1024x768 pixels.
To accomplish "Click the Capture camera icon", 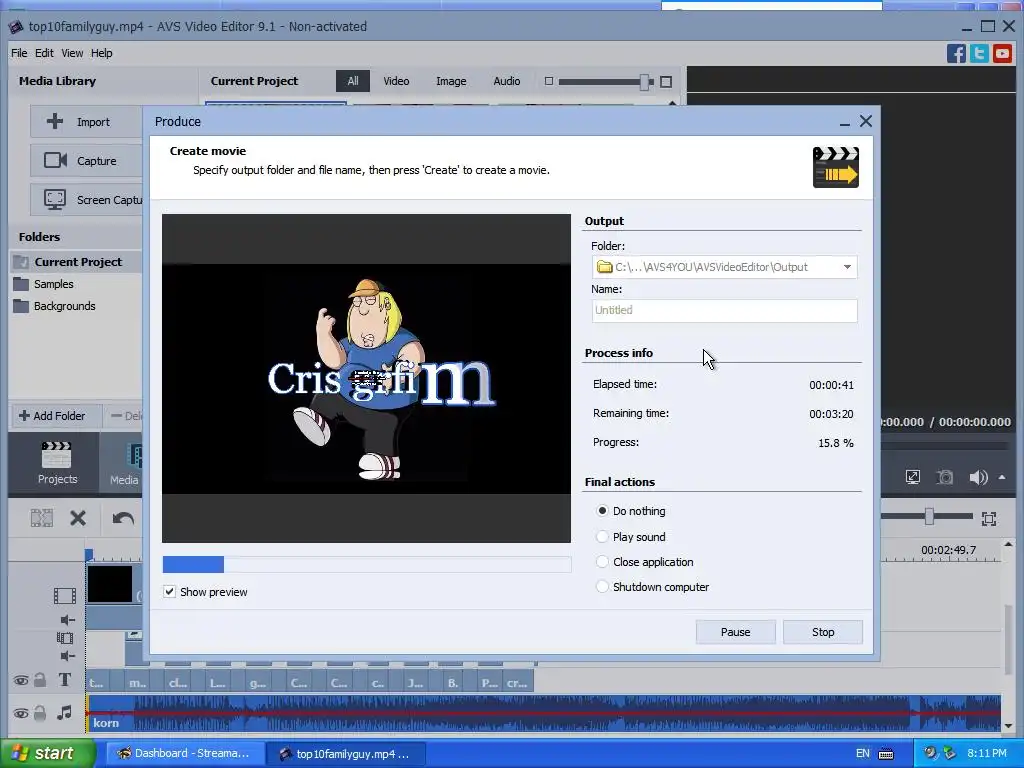I will pos(55,160).
